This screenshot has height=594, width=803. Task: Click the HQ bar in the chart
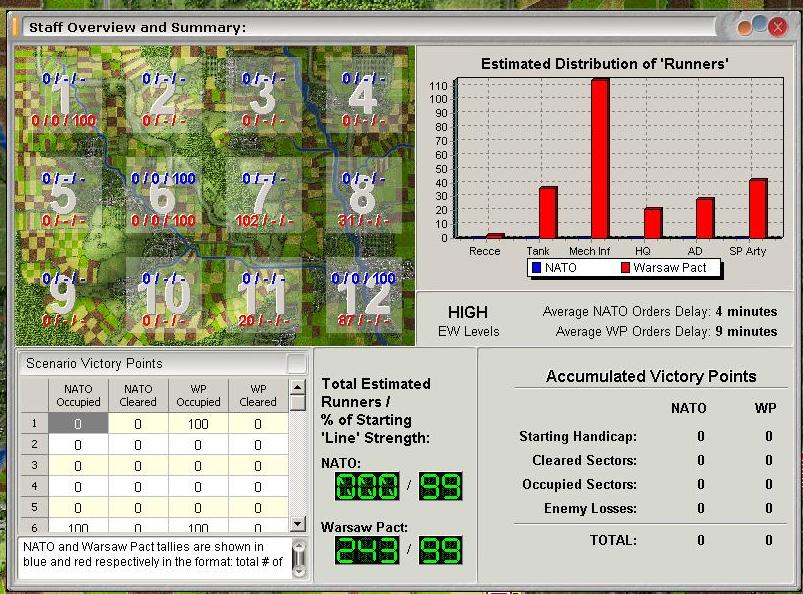653,223
